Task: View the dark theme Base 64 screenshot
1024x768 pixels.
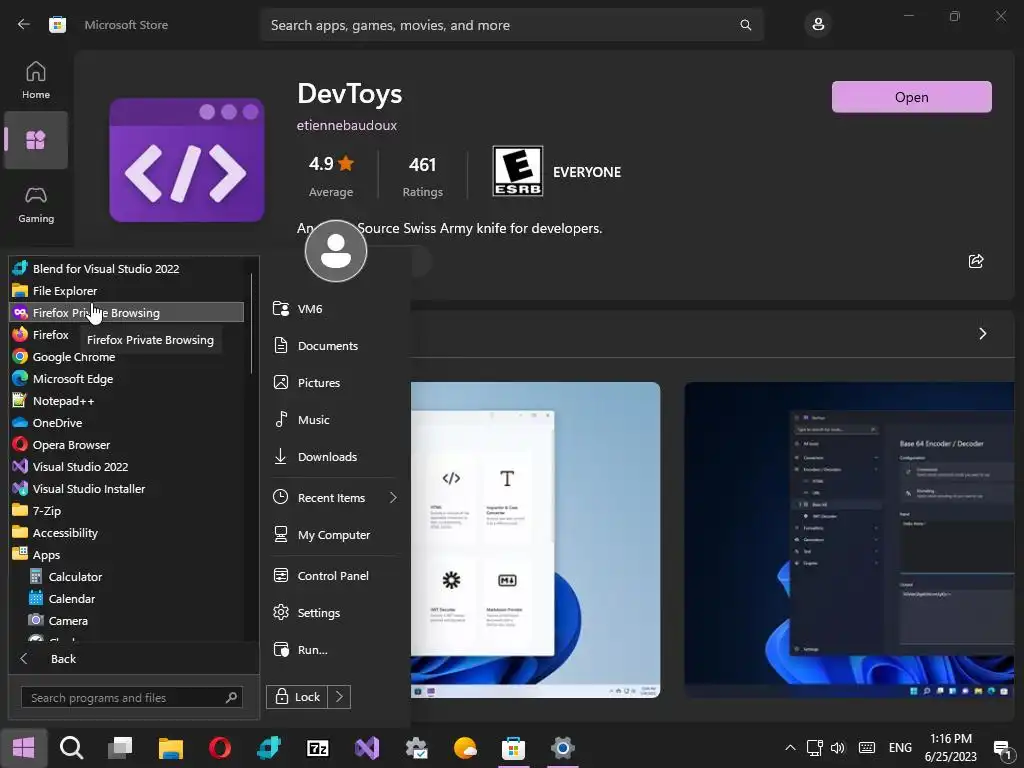Action: click(849, 539)
